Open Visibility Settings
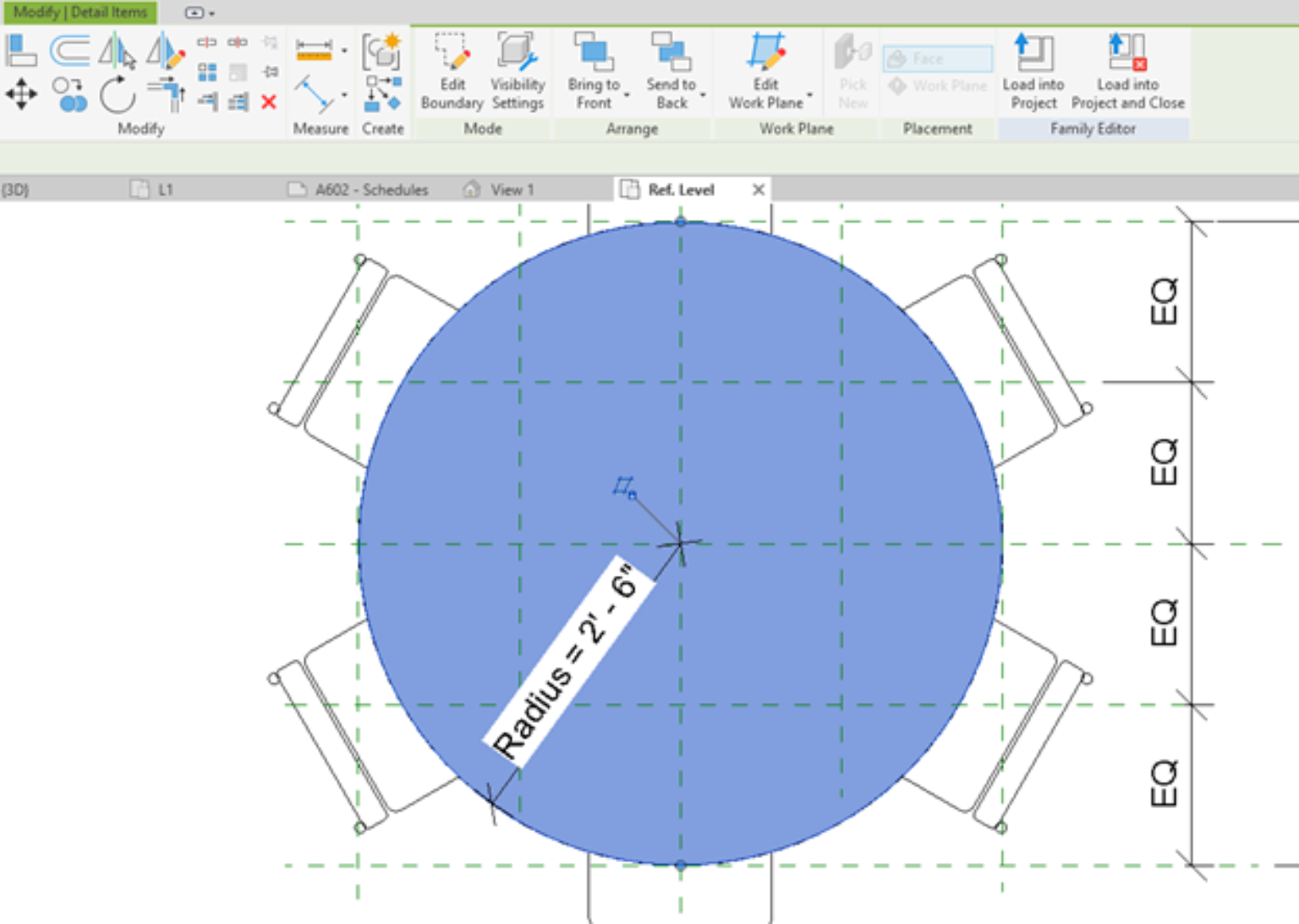Screen dimensions: 1299x924 518,72
